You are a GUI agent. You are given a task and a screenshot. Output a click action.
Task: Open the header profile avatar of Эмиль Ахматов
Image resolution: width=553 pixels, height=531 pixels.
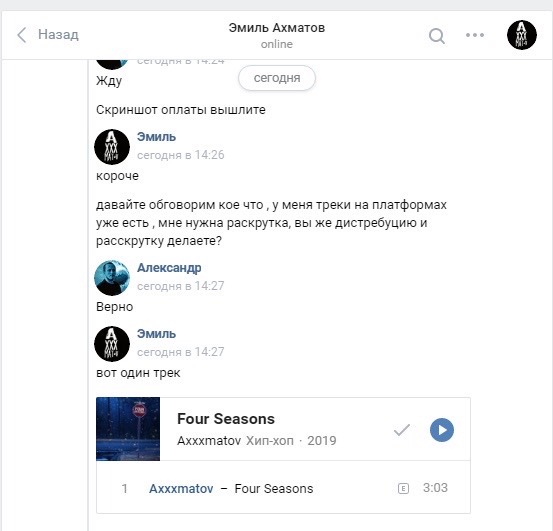click(522, 35)
